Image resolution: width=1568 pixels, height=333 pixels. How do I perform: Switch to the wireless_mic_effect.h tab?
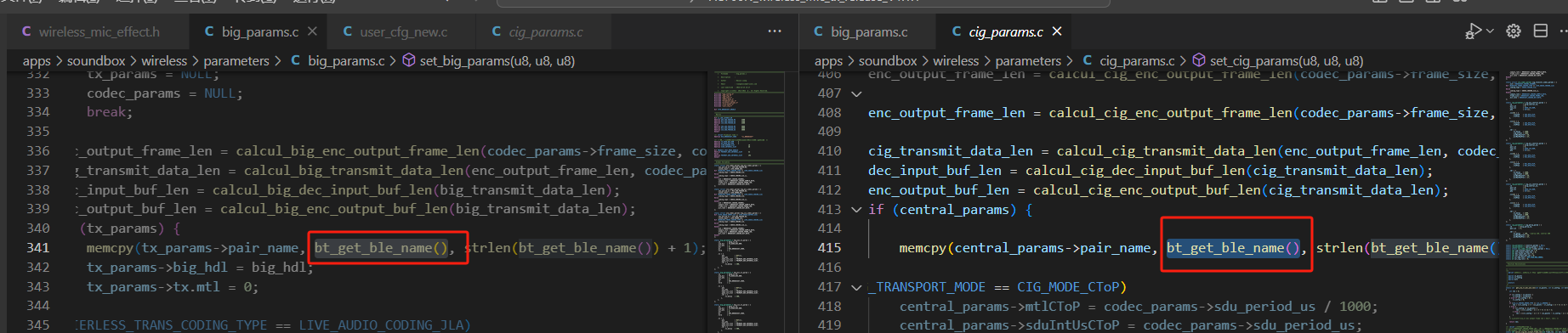coord(91,31)
